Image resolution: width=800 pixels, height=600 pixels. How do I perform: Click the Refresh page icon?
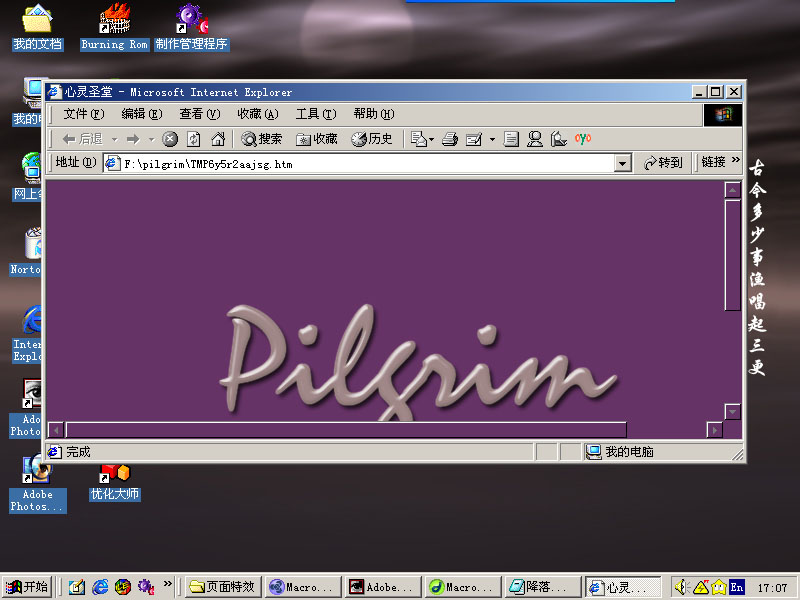[193, 139]
